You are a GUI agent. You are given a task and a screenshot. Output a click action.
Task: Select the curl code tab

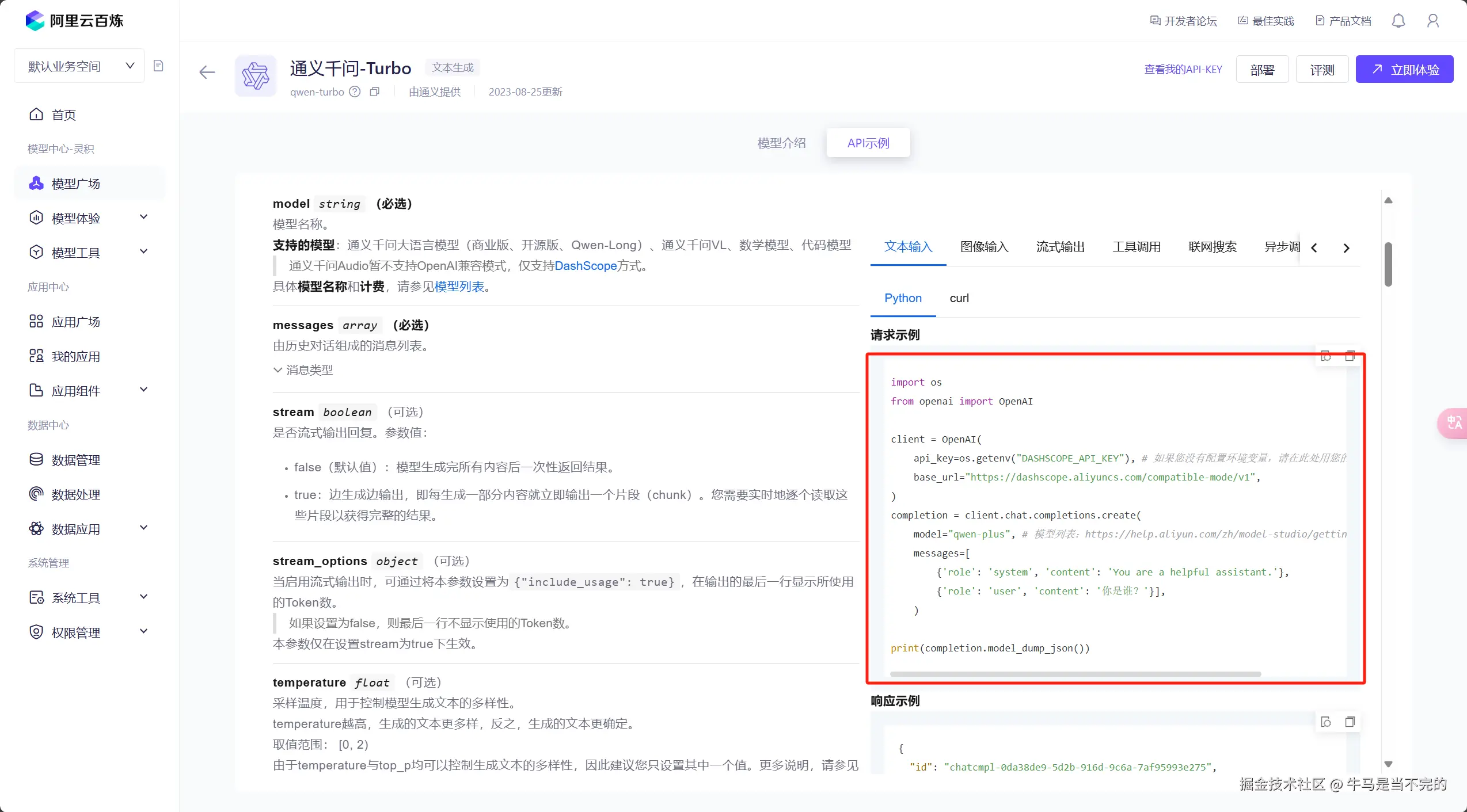959,298
